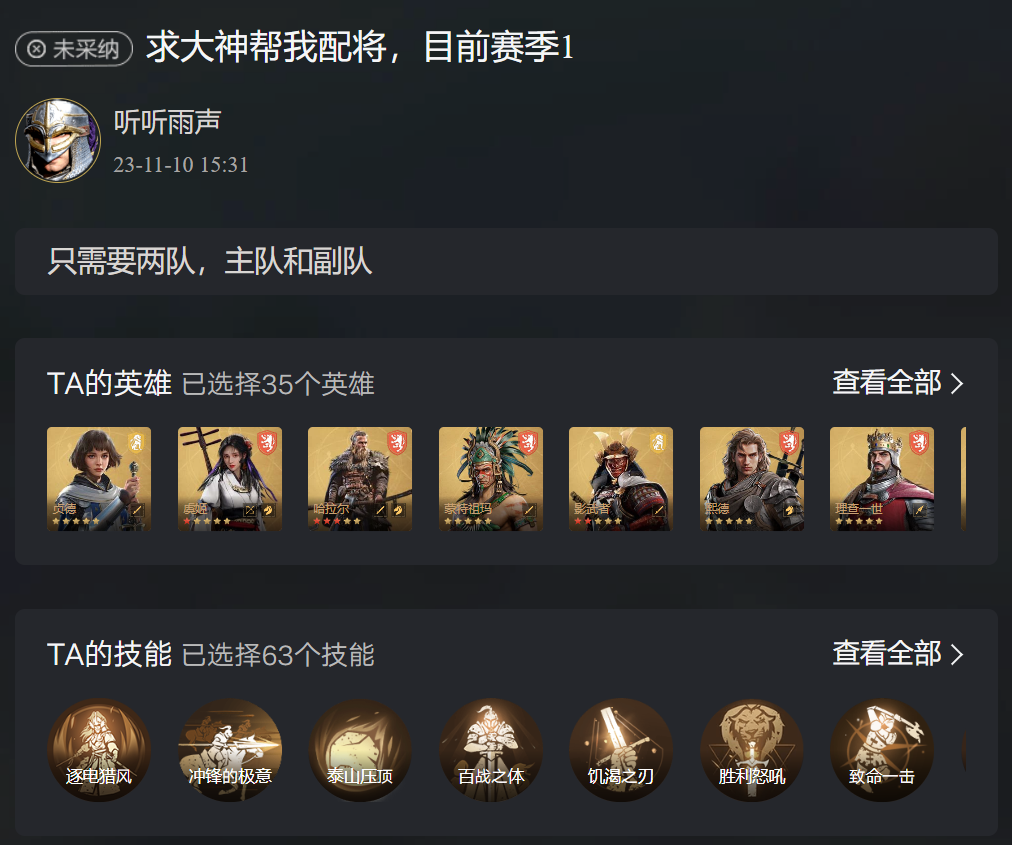Click the chevron arrow beside heroes 查看全部
The image size is (1012, 845).
(x=957, y=383)
